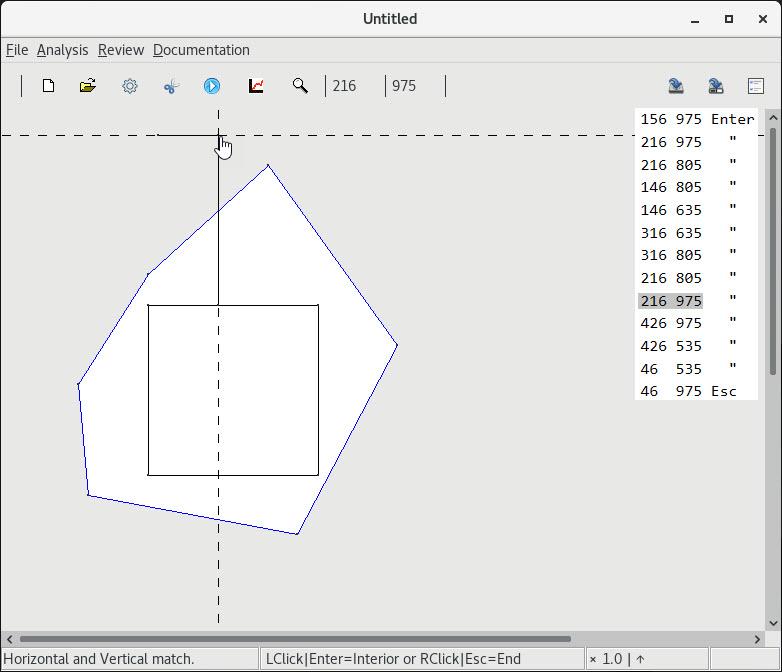Image resolution: width=782 pixels, height=672 pixels.
Task: Click the vertical scrollbar down arrow
Action: 772,622
